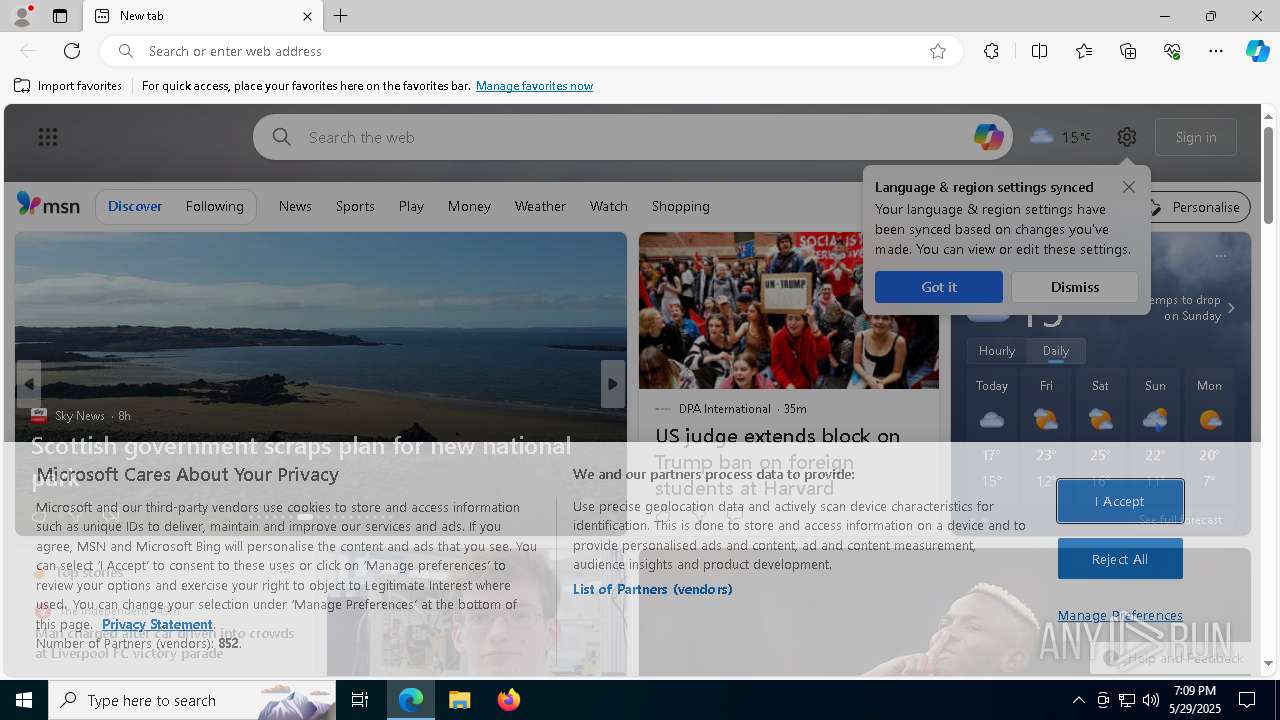Image resolution: width=1280 pixels, height=720 pixels.
Task: Open the Shopping menu item
Action: tap(680, 206)
